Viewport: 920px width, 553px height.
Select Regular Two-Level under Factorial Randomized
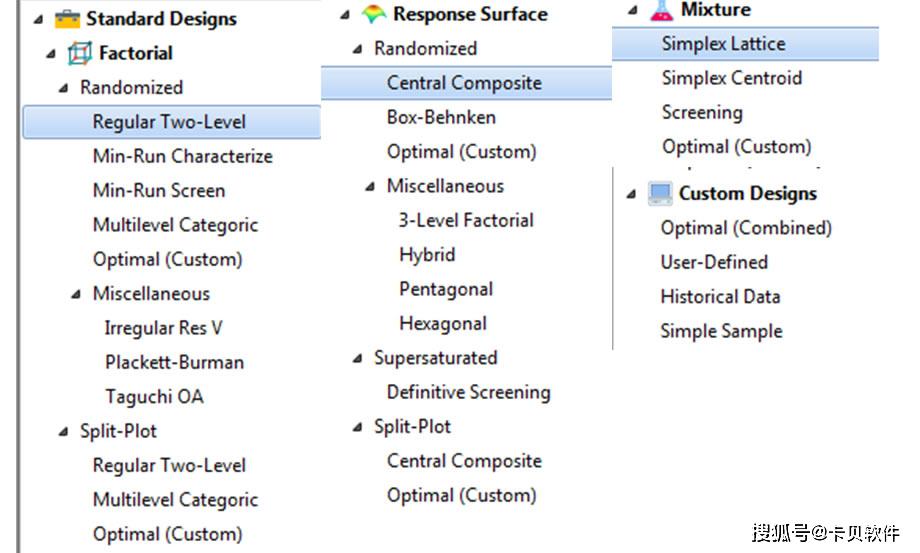[x=169, y=122]
